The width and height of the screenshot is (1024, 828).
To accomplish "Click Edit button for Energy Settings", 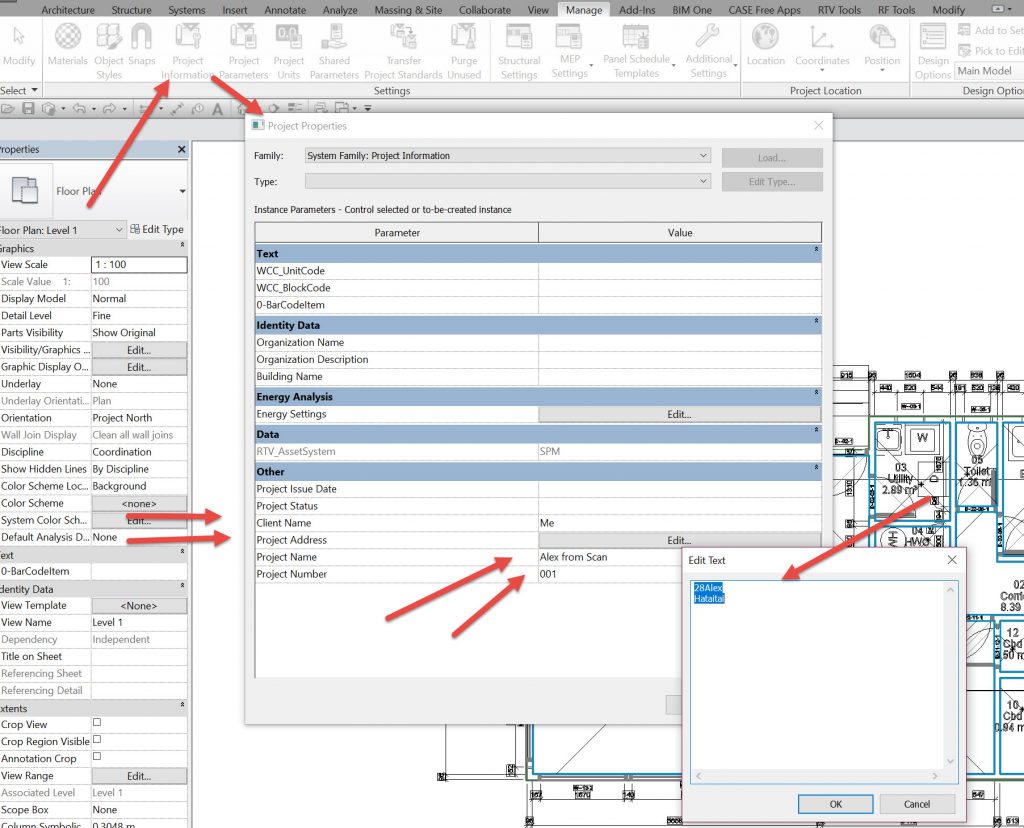I will pos(679,414).
